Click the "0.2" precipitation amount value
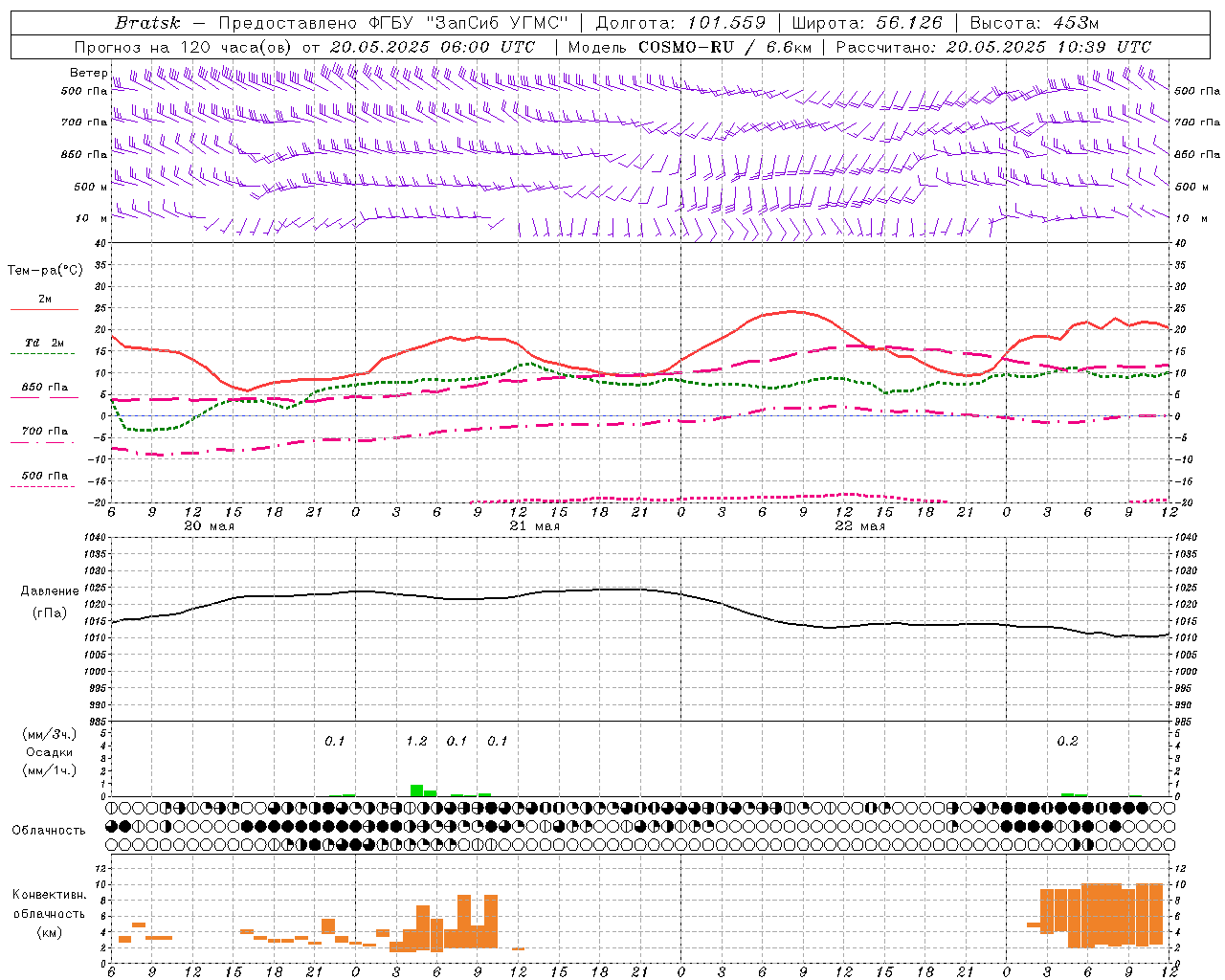The image size is (1225, 980). tap(1067, 742)
